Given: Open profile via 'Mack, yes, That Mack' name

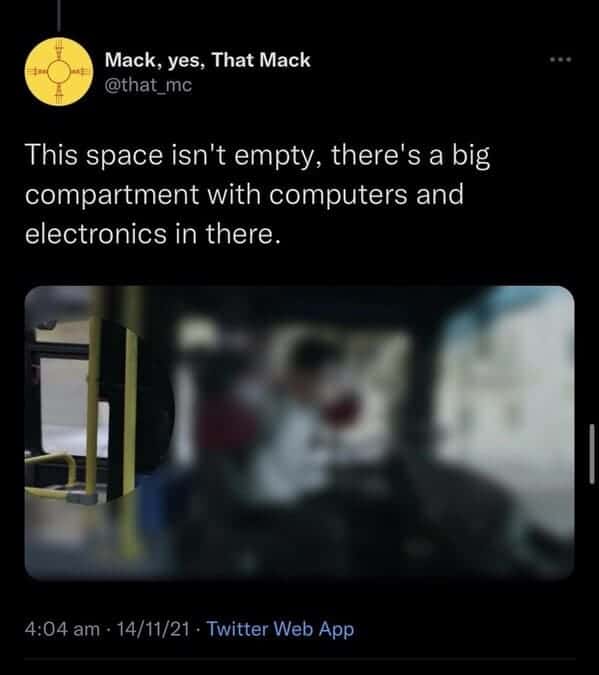Looking at the screenshot, I should point(207,60).
